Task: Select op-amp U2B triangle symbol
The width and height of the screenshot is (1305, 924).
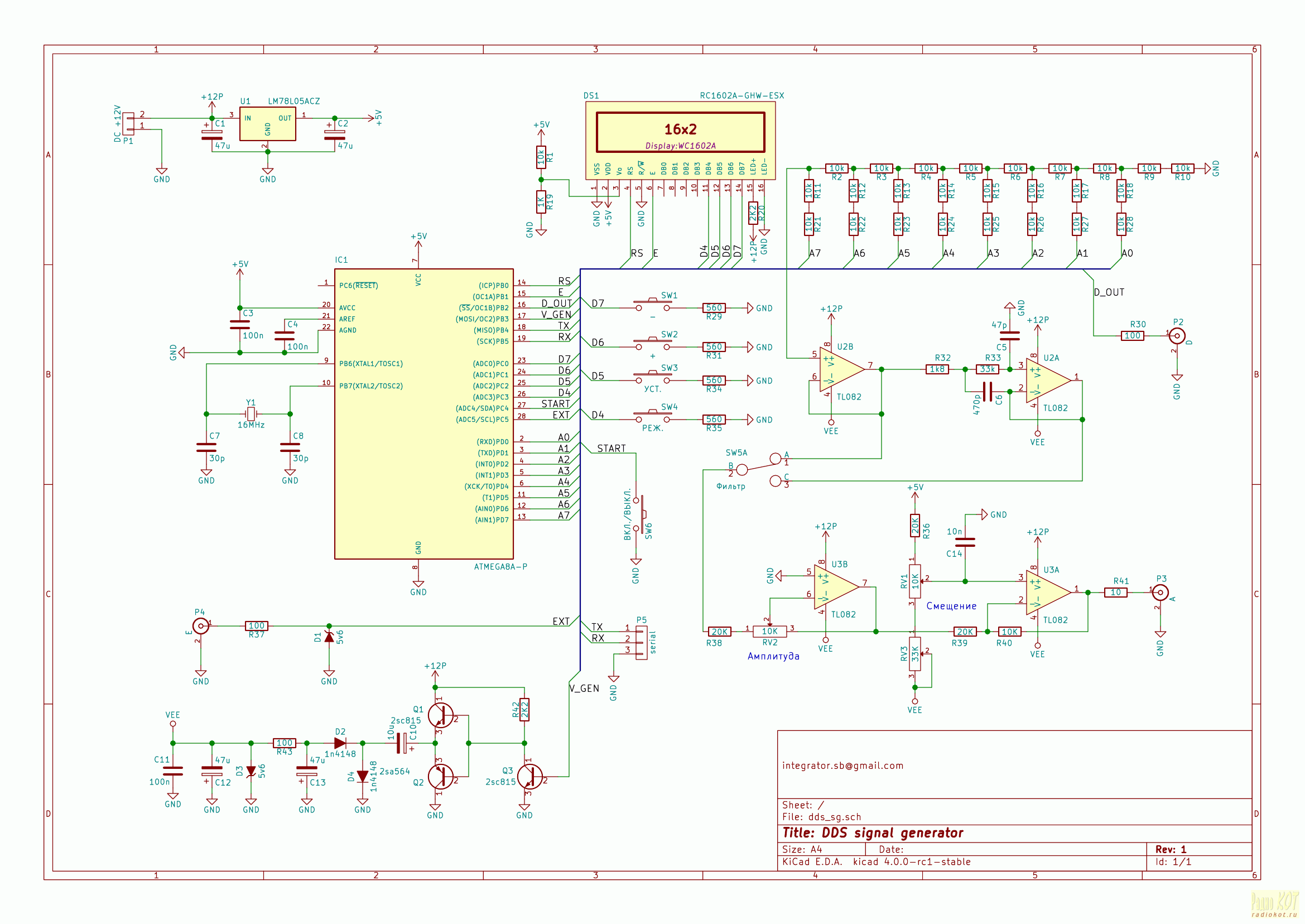Action: click(842, 369)
